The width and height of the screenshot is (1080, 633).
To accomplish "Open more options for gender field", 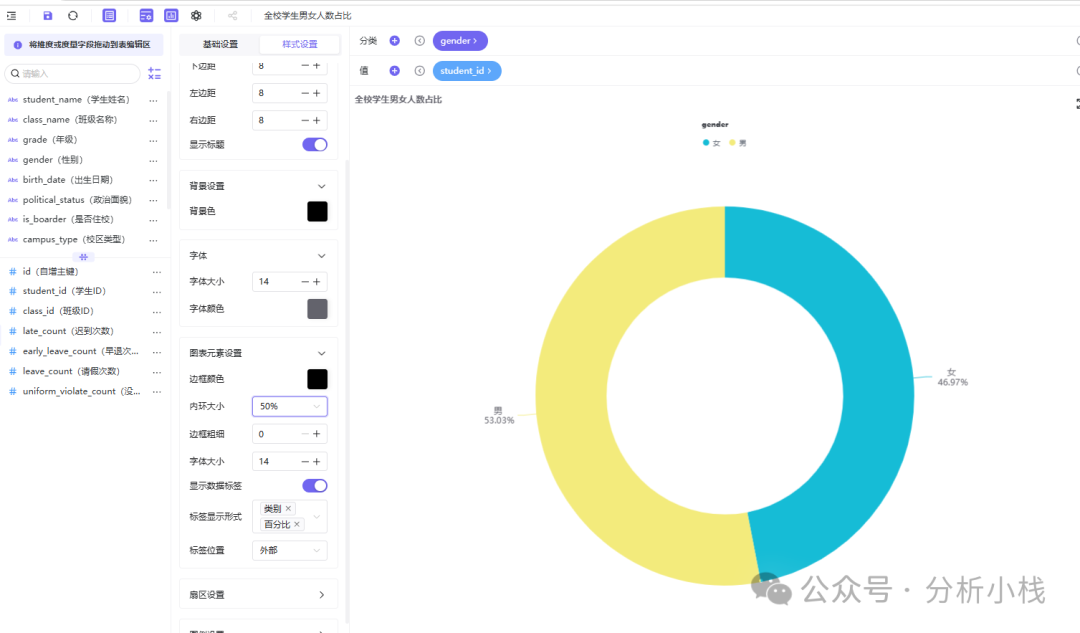I will coord(154,160).
